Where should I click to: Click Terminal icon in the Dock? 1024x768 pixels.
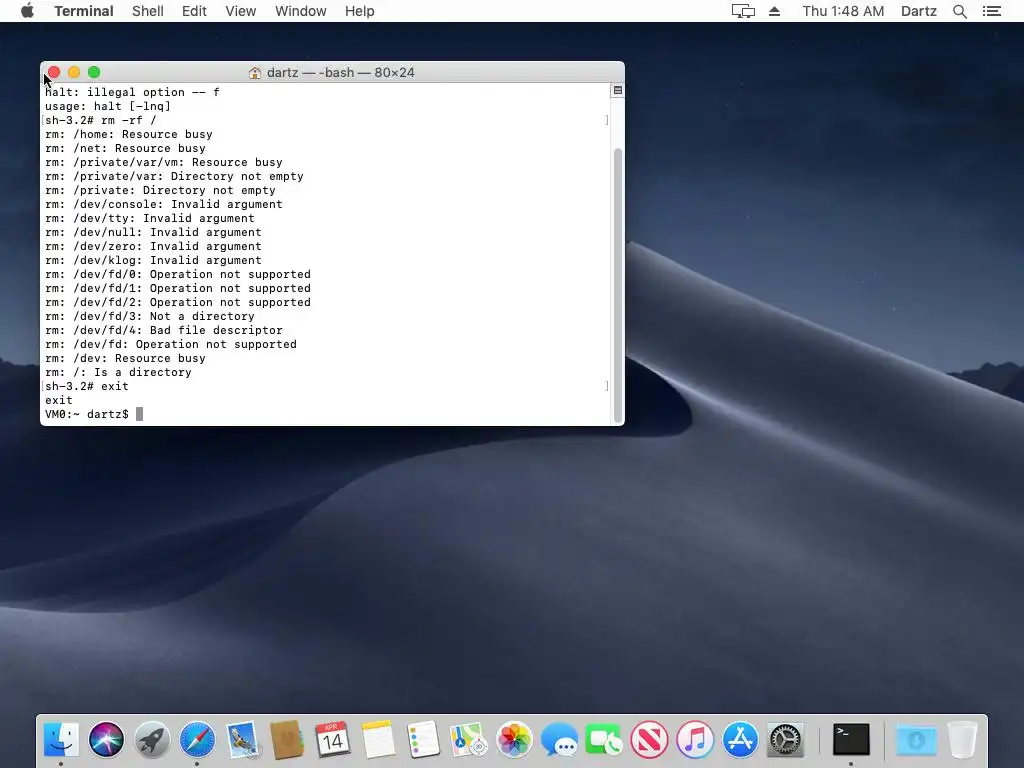(851, 740)
